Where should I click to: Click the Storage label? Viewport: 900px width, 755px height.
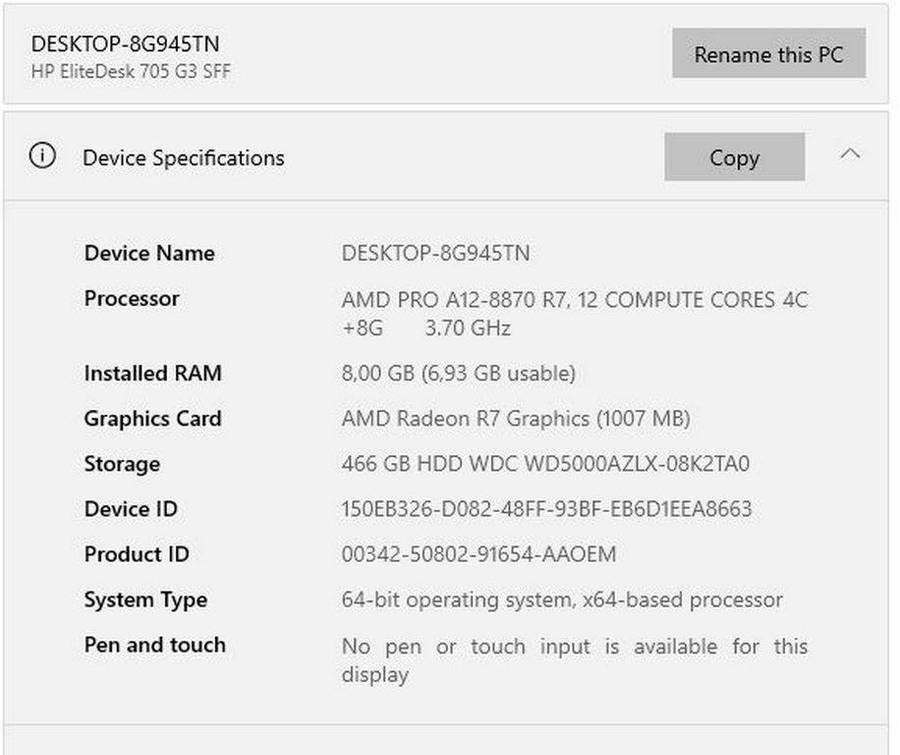point(122,464)
